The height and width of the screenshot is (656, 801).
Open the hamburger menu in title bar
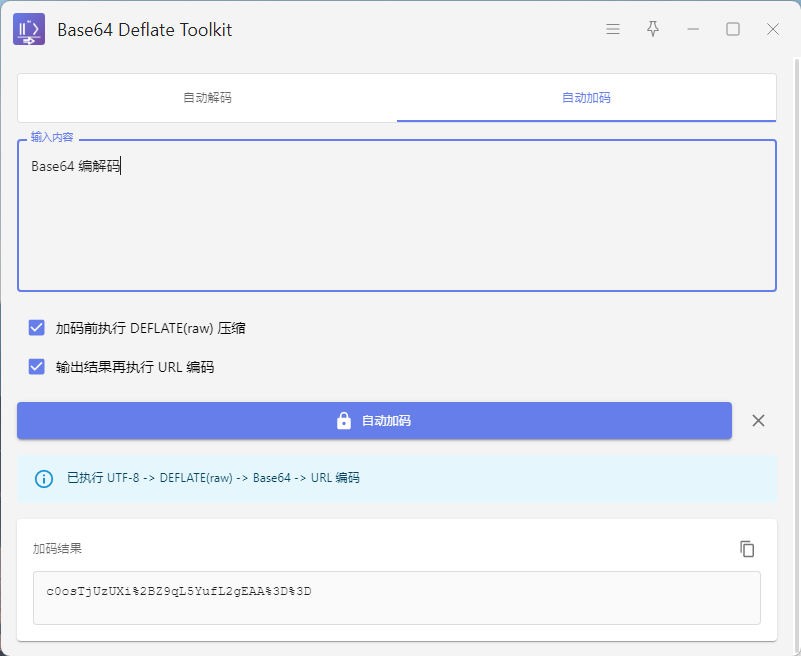click(613, 30)
